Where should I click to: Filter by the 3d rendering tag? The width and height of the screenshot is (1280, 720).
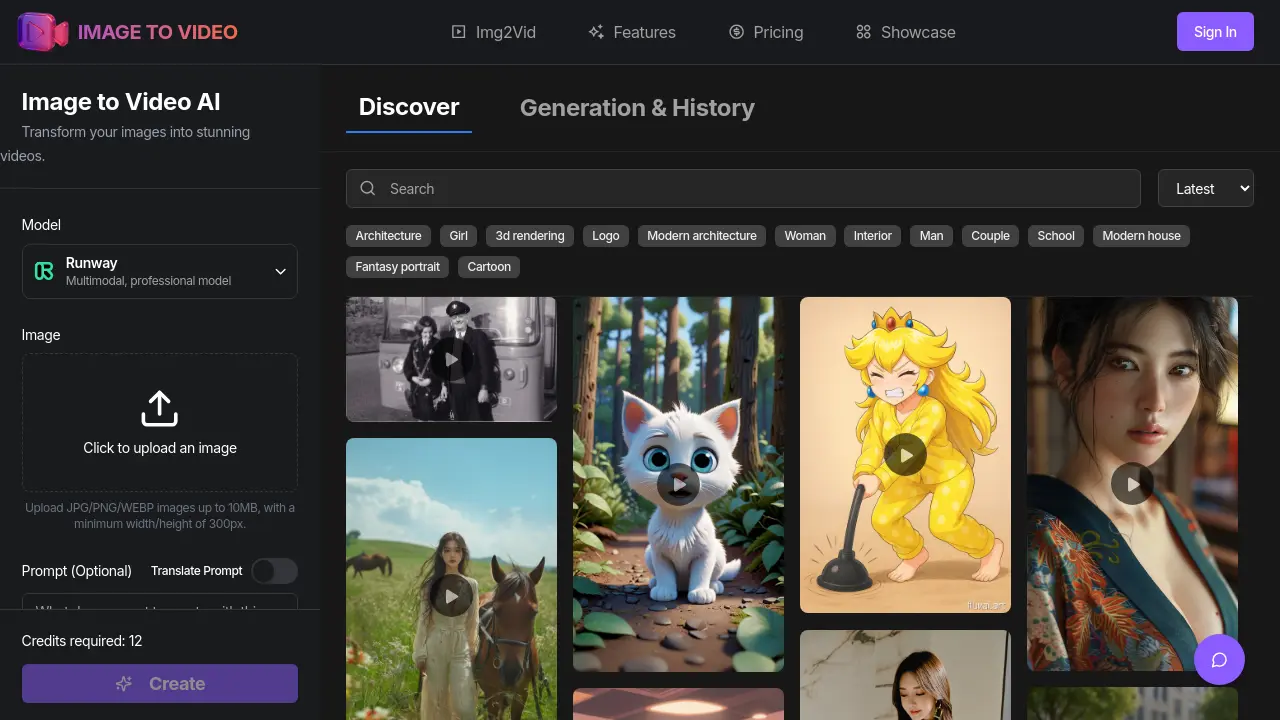click(x=530, y=236)
